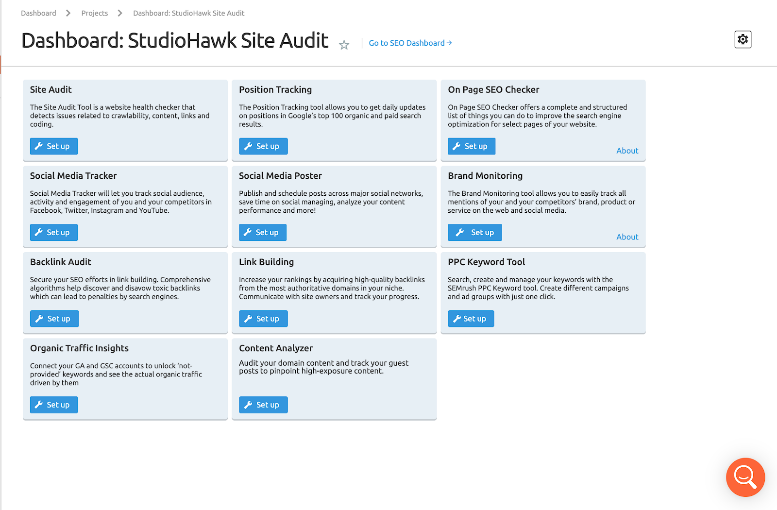Open About link in Brand Monitoring card
Screen dimensions: 777x510
click(627, 237)
